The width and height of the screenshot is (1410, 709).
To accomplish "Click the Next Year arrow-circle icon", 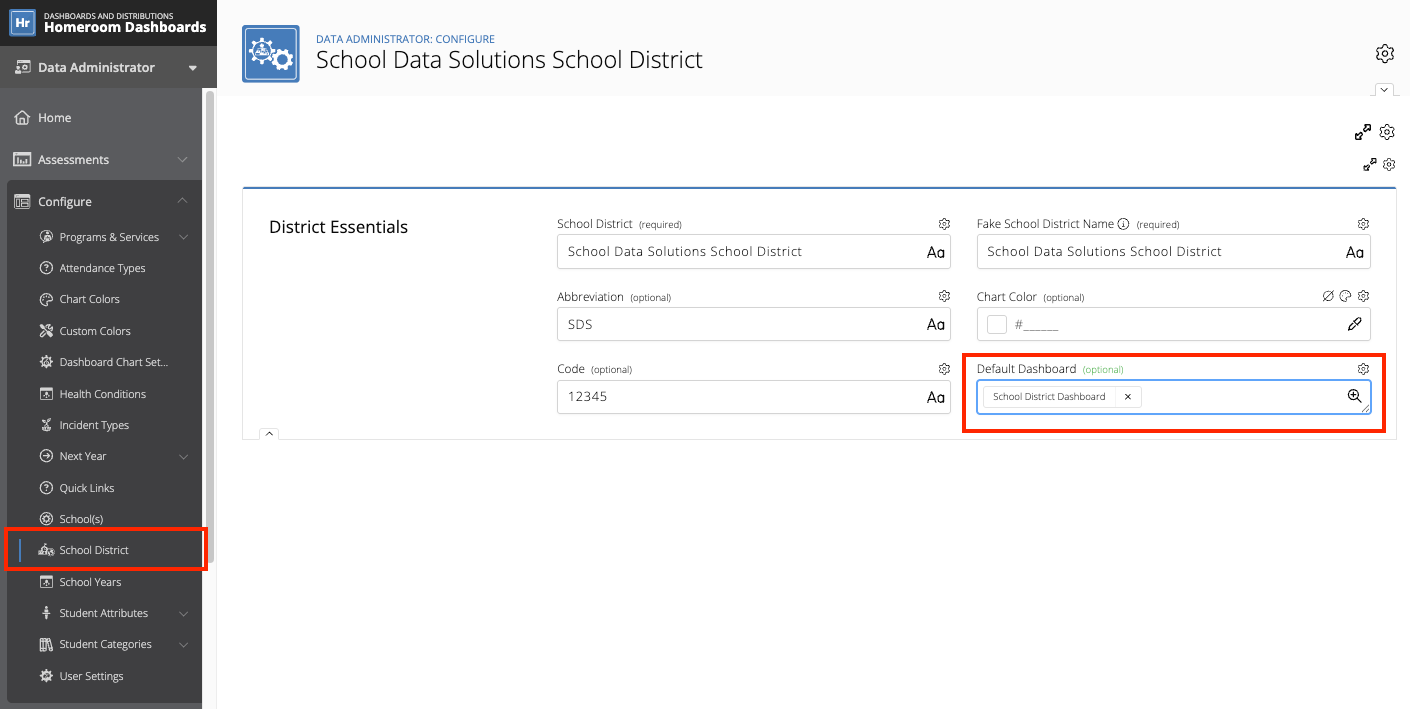I will [x=46, y=456].
